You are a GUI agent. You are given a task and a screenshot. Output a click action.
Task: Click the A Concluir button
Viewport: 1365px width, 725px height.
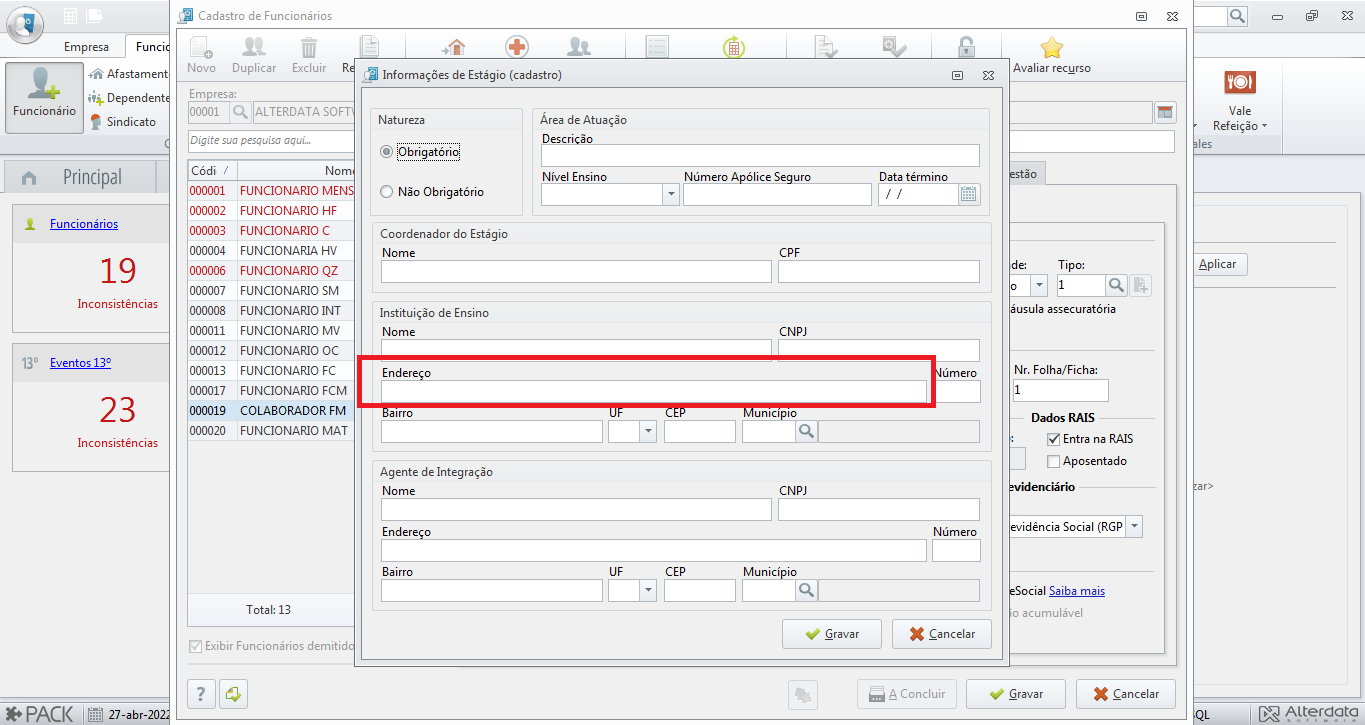point(907,693)
